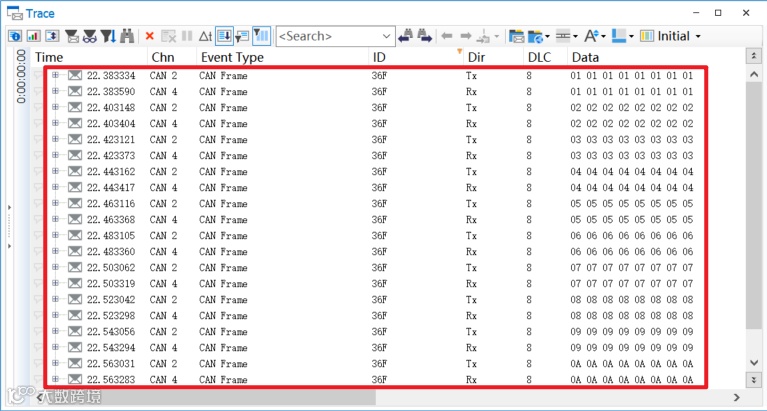Screen dimensions: 767x411
Task: Expand the row at time 22.503062
Action: point(55,267)
